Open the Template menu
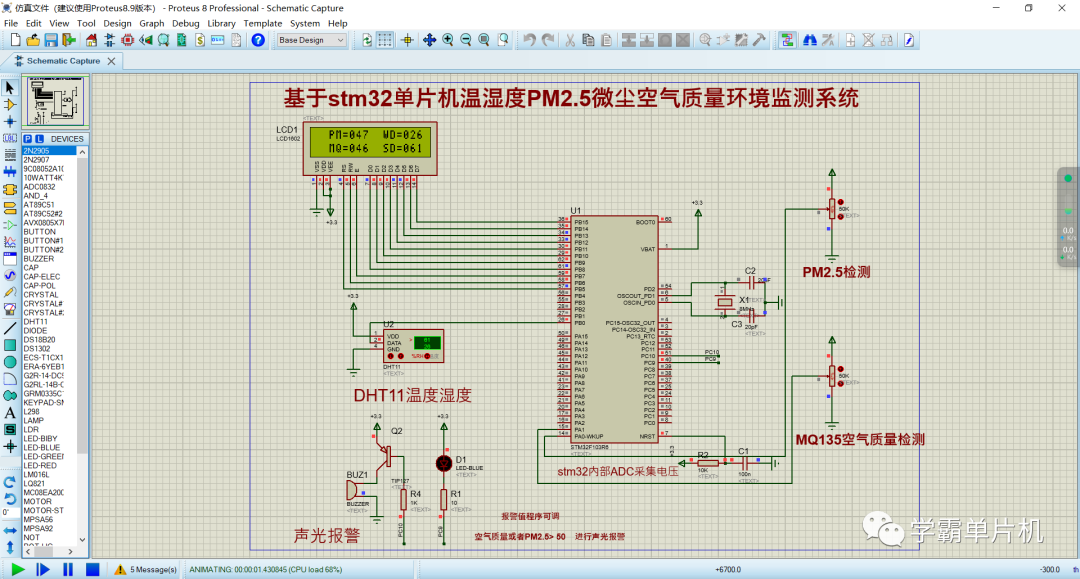The image size is (1080, 579). [x=263, y=23]
